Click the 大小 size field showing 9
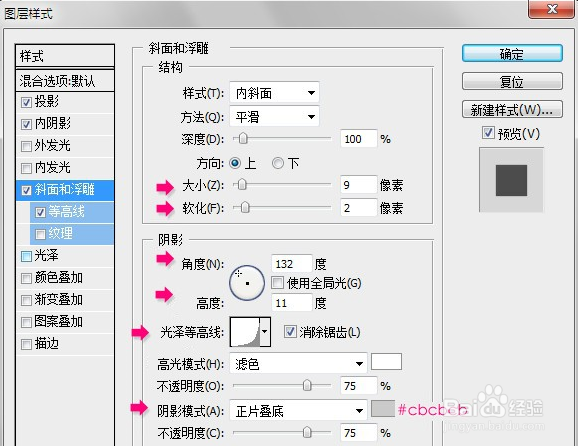The image size is (578, 446). point(359,185)
